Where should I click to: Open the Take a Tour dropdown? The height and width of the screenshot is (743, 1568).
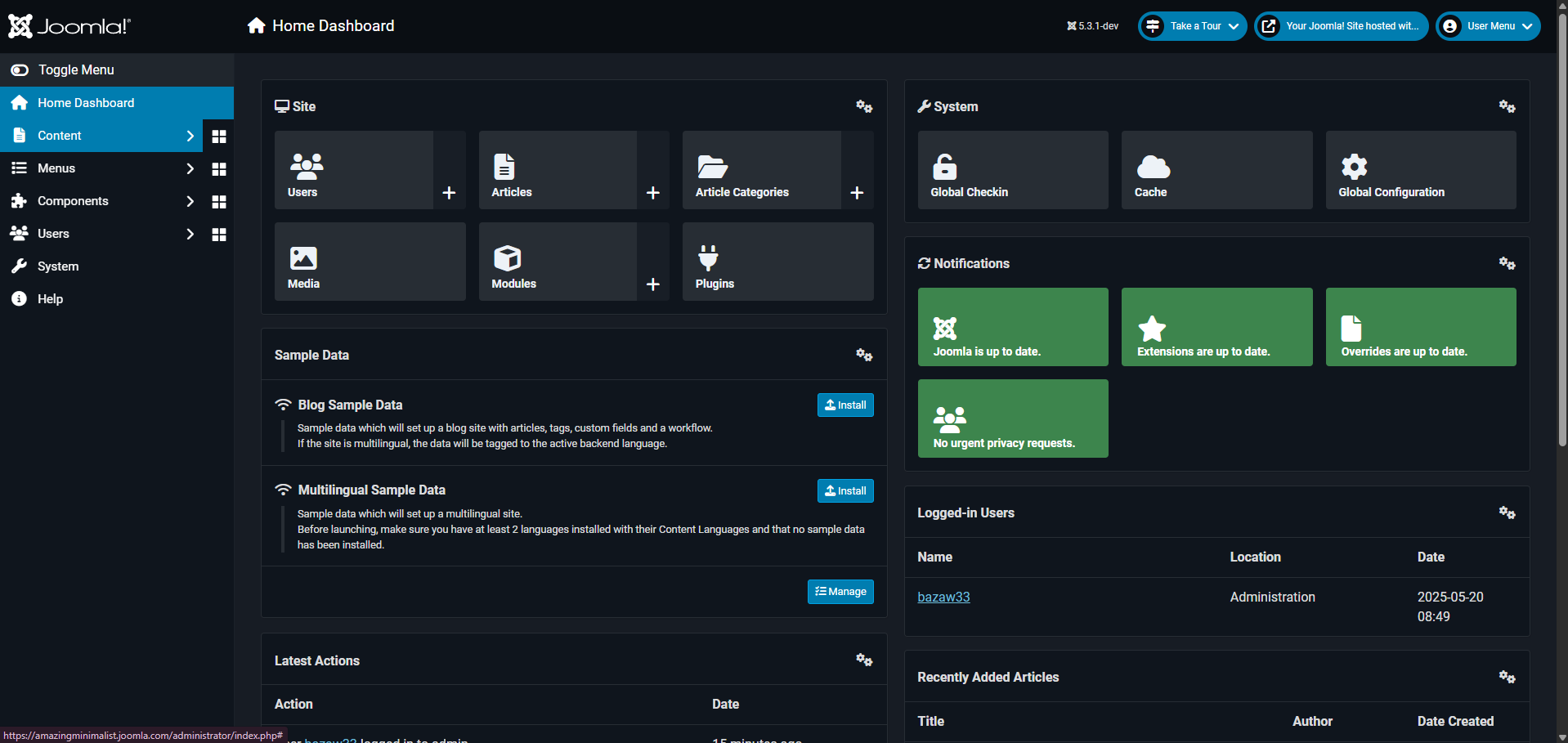(1193, 26)
